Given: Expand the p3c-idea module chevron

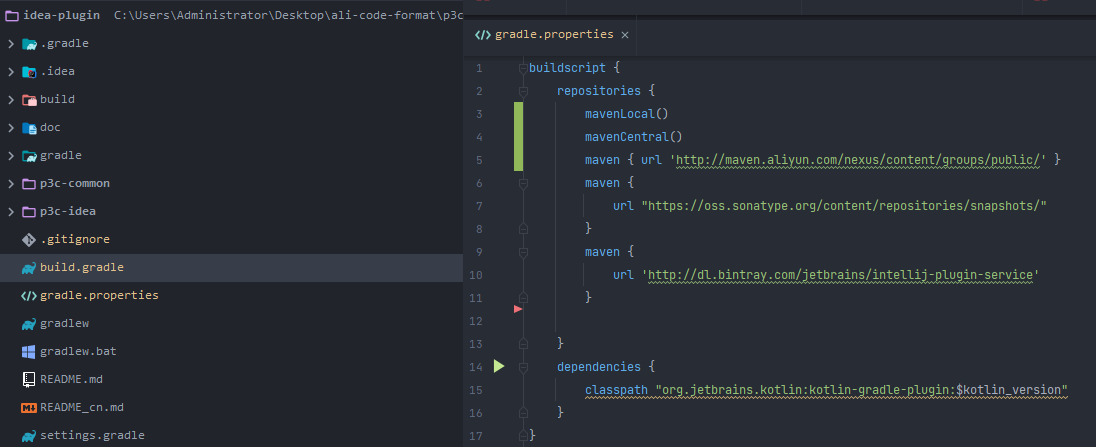Looking at the screenshot, I should 10,212.
